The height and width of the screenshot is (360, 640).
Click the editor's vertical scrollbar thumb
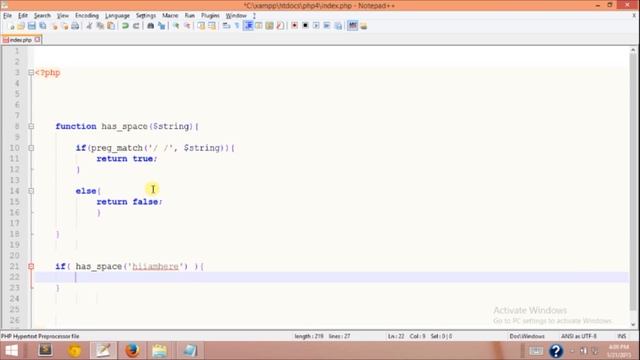pyautogui.click(x=633, y=182)
